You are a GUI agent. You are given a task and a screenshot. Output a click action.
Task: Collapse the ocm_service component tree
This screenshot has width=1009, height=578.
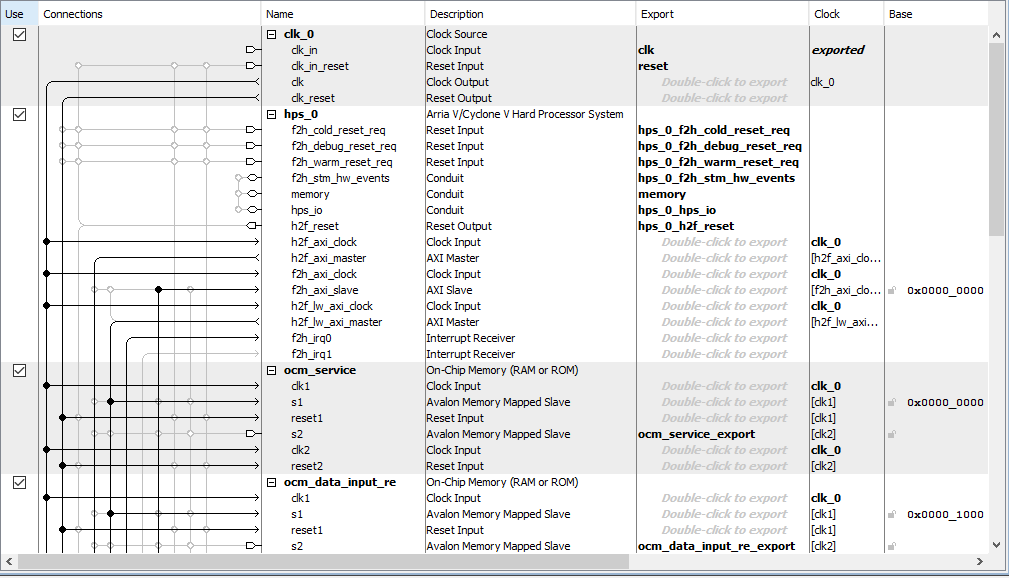[x=272, y=371]
